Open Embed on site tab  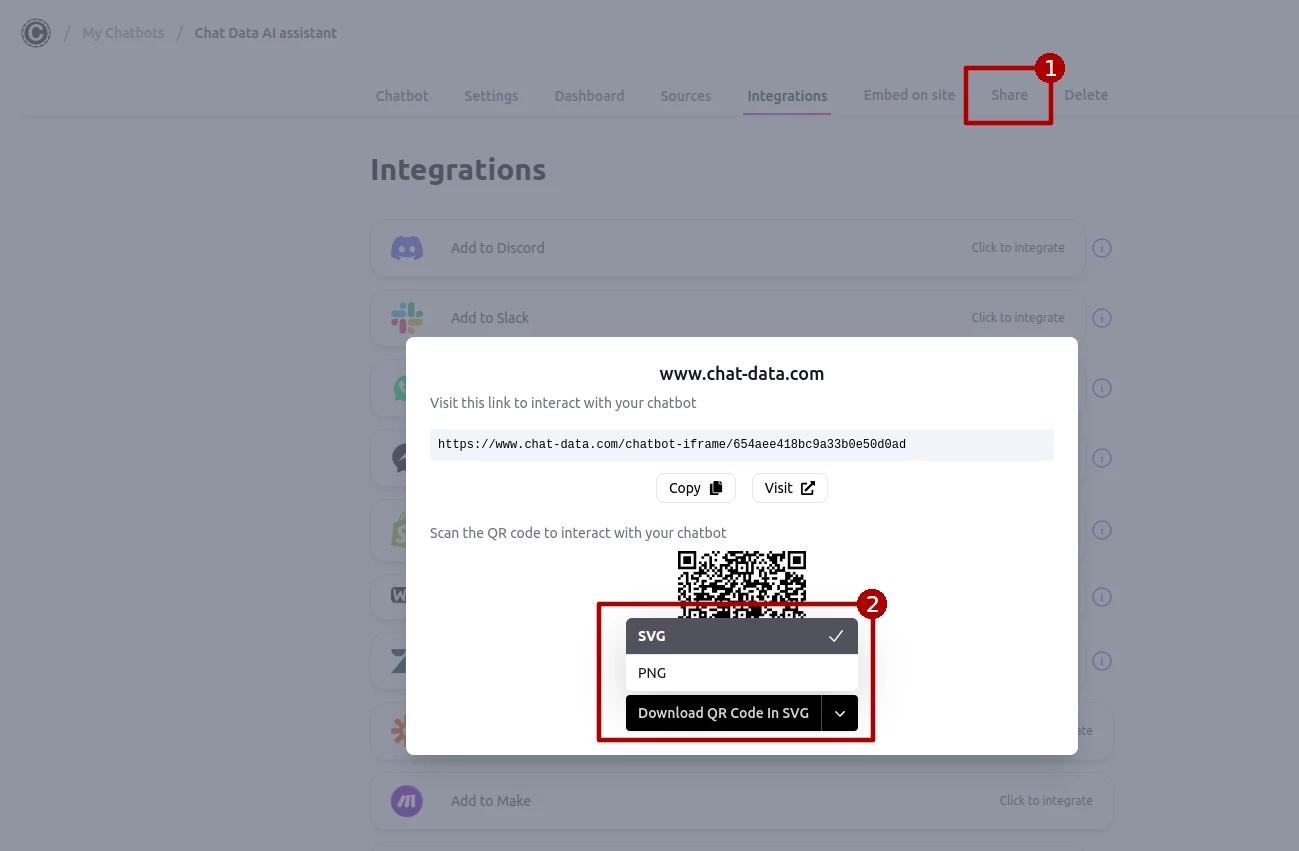coord(909,95)
